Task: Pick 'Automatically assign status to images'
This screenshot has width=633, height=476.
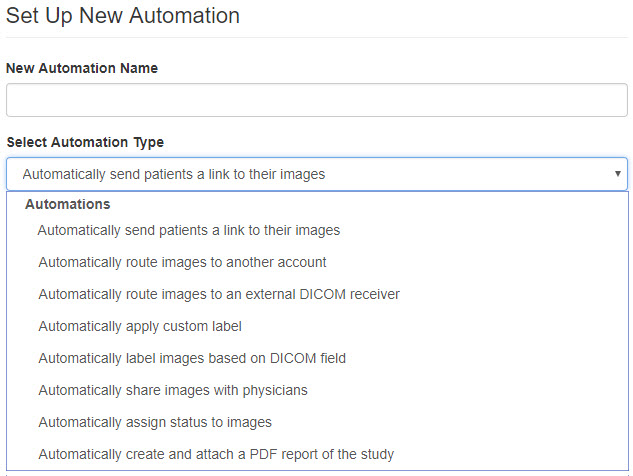Action: tap(155, 422)
